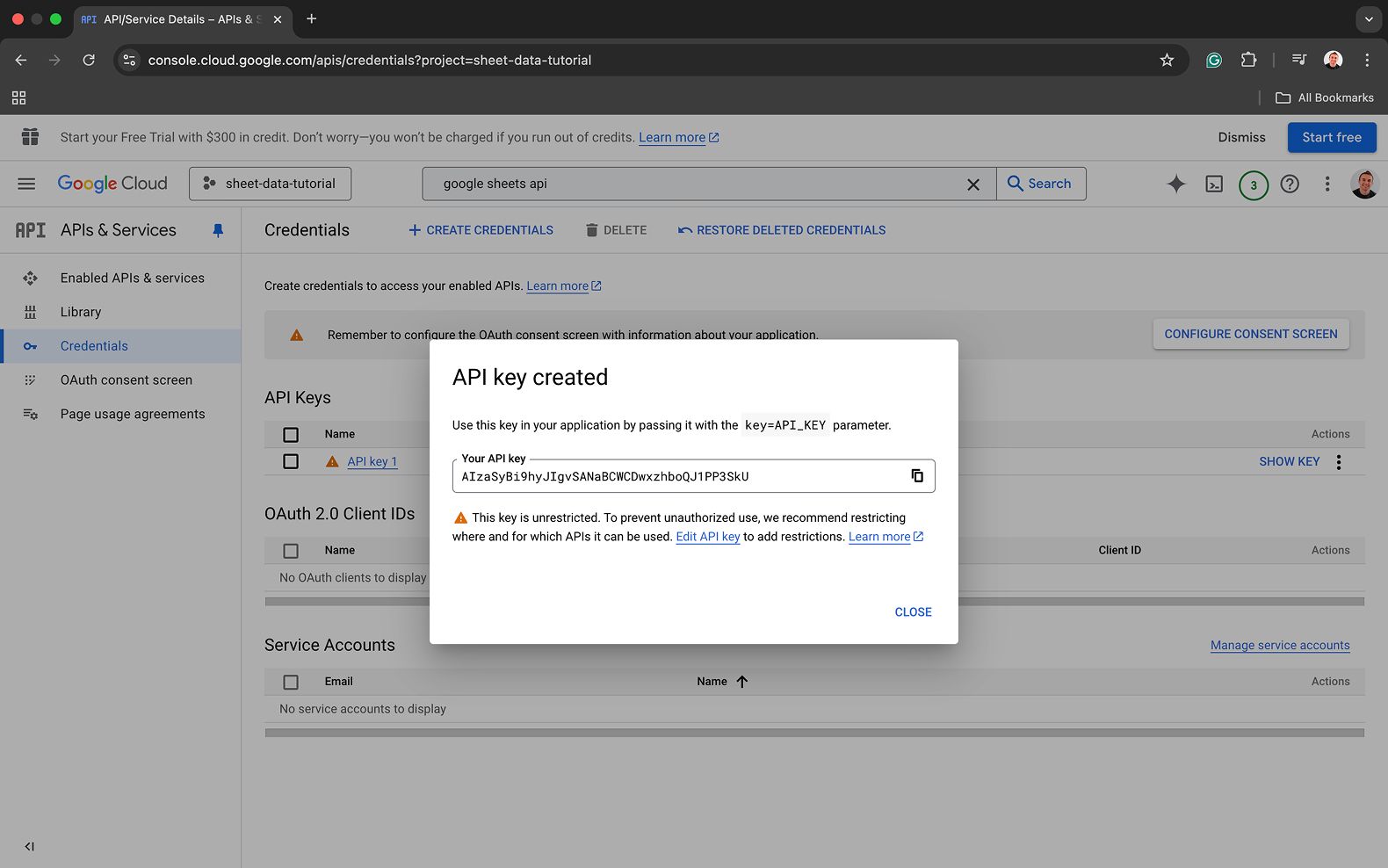
Task: Open the API key 1 link
Action: (x=372, y=461)
